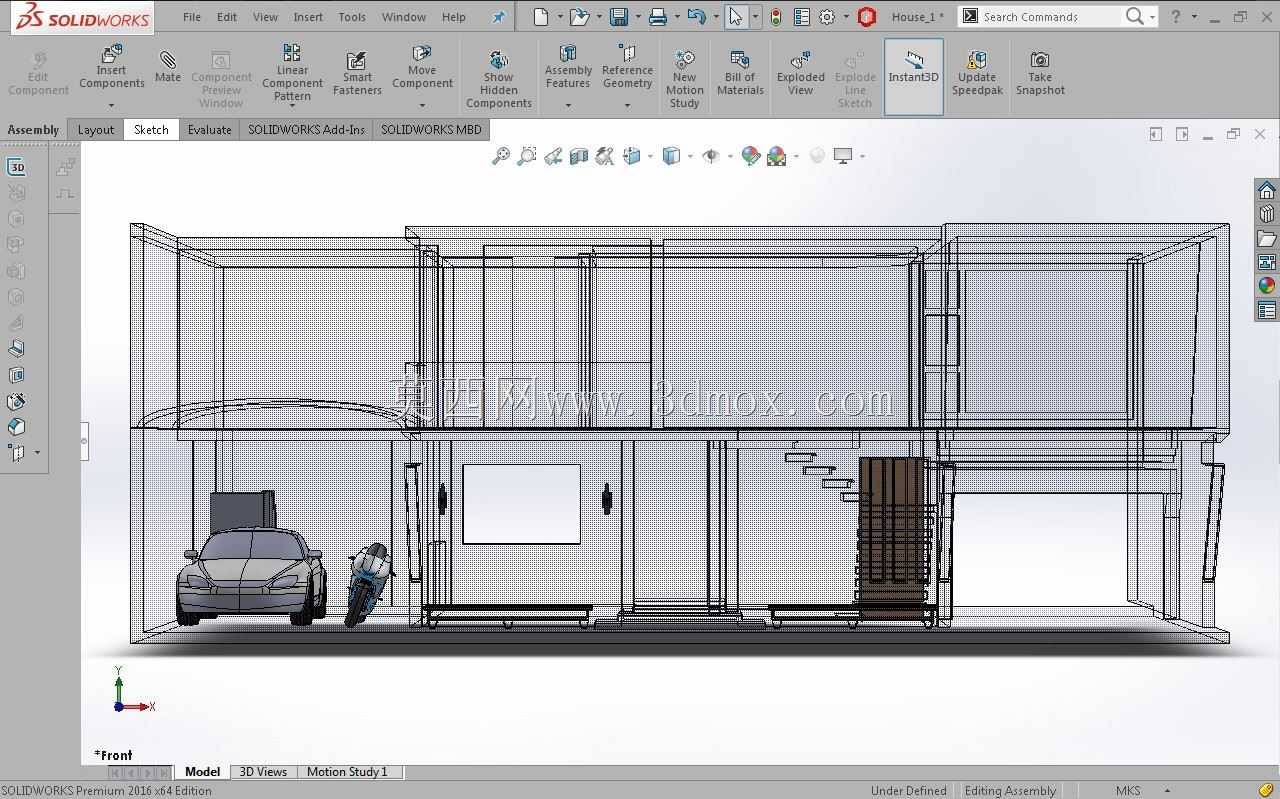Run Update Speedpak
The height and width of the screenshot is (799, 1280).
(977, 74)
